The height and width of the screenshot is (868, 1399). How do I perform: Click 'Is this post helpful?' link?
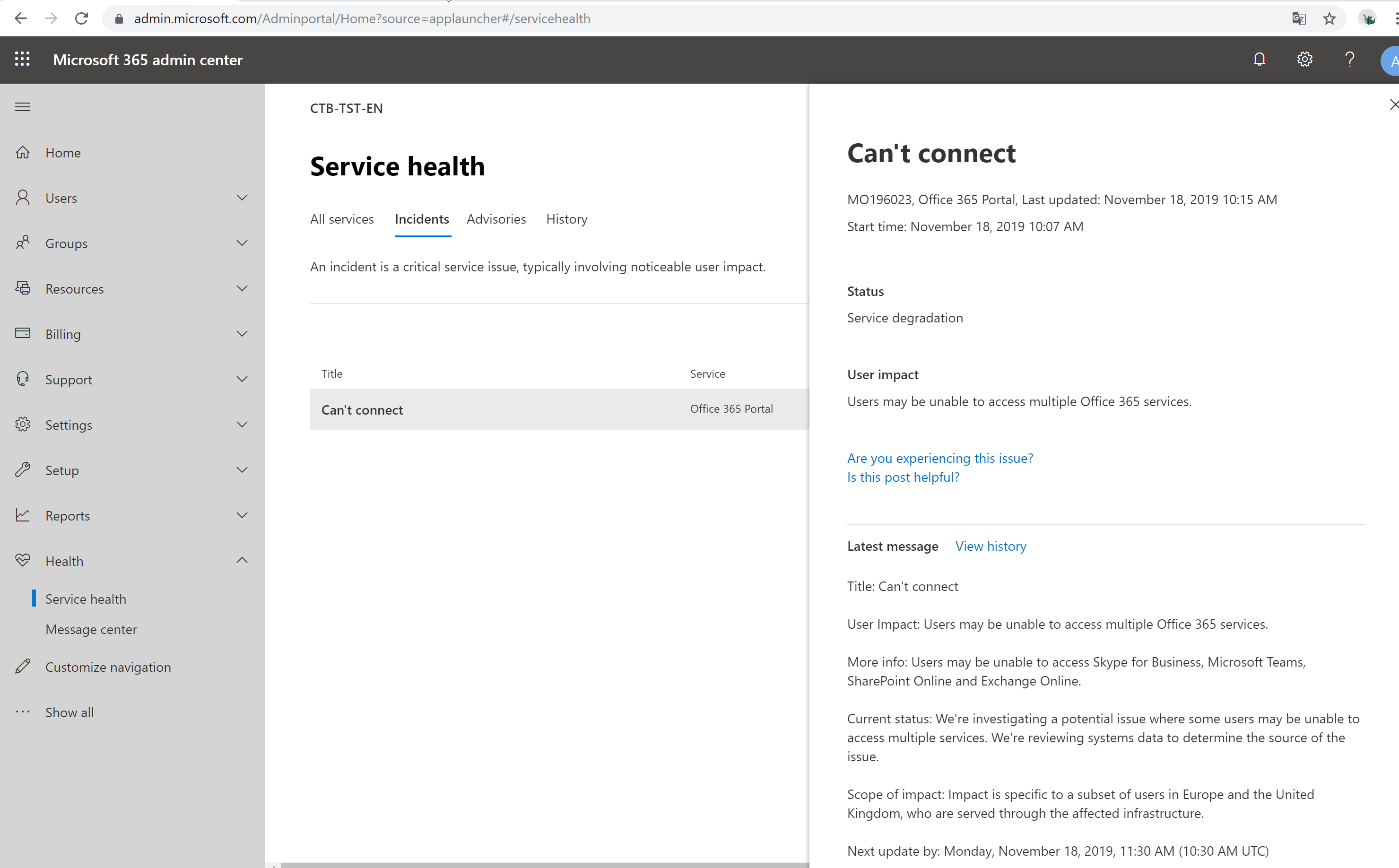tap(903, 477)
